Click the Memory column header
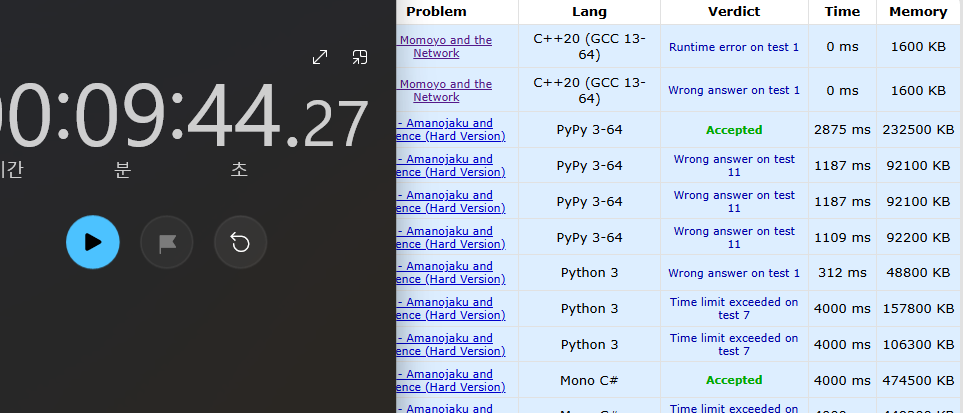Screen dimensions: 964x413 tap(918, 12)
